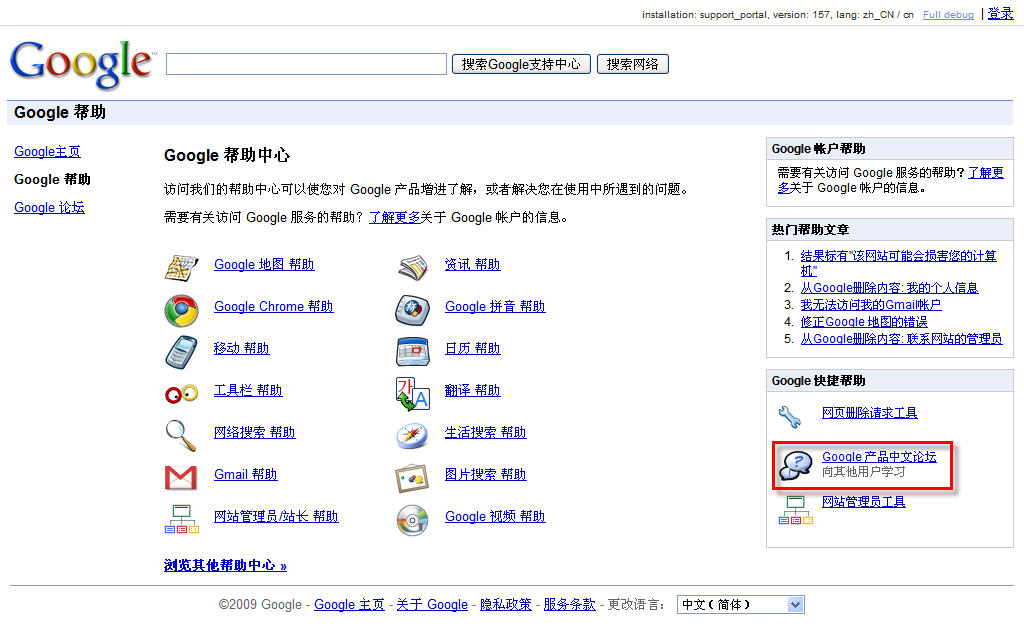Open 工具栏 帮助 link
The width and height of the screenshot is (1024, 641).
(248, 390)
